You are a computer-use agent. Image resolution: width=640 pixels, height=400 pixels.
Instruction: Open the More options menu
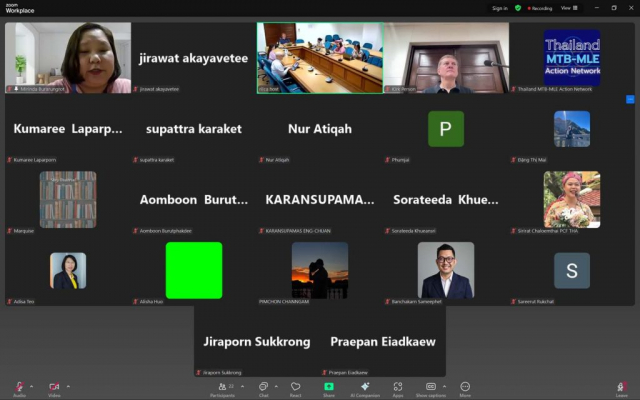pyautogui.click(x=465, y=386)
